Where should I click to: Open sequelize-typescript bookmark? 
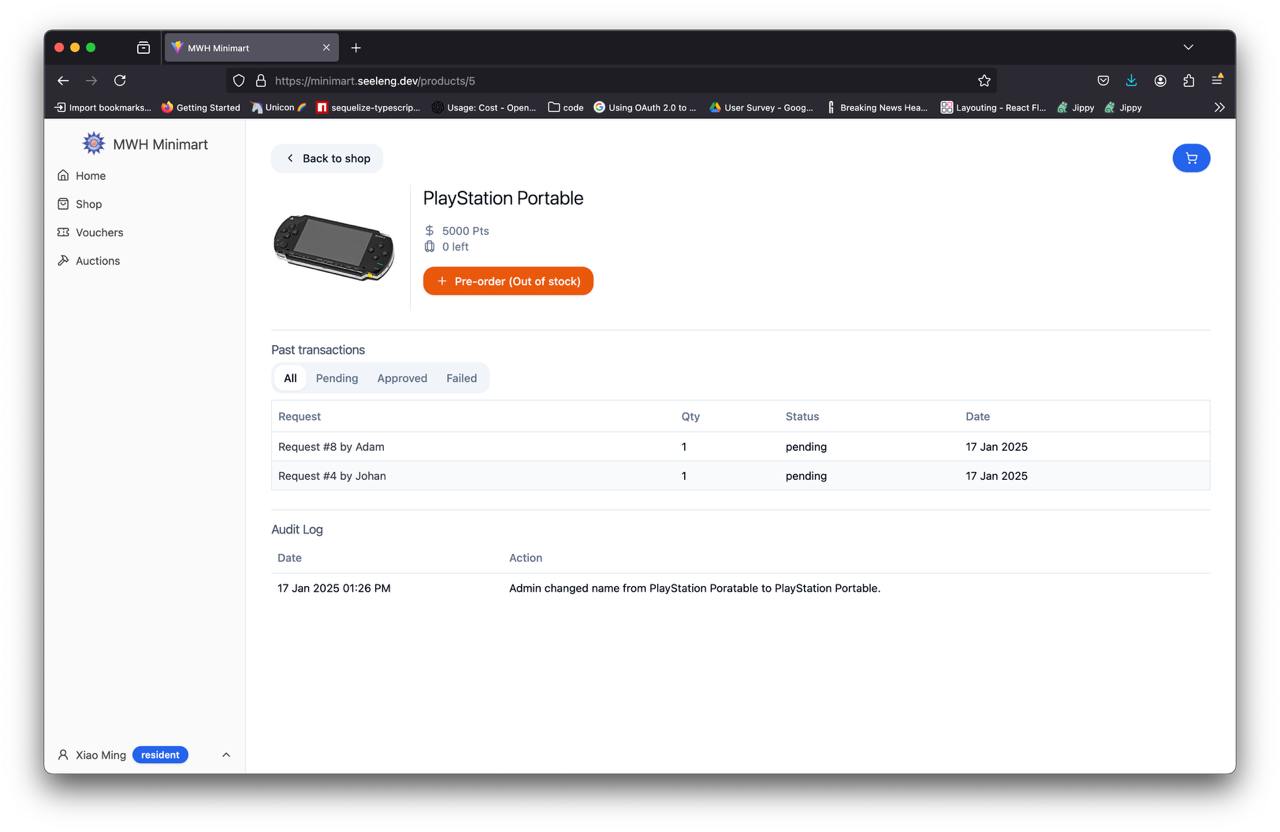pyautogui.click(x=368, y=107)
